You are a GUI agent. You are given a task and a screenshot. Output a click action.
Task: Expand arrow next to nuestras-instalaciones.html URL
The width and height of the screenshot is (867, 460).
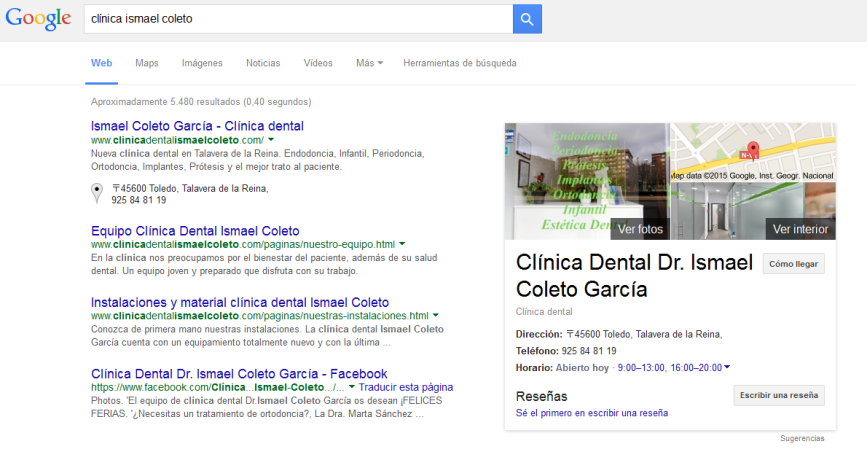[x=436, y=315]
